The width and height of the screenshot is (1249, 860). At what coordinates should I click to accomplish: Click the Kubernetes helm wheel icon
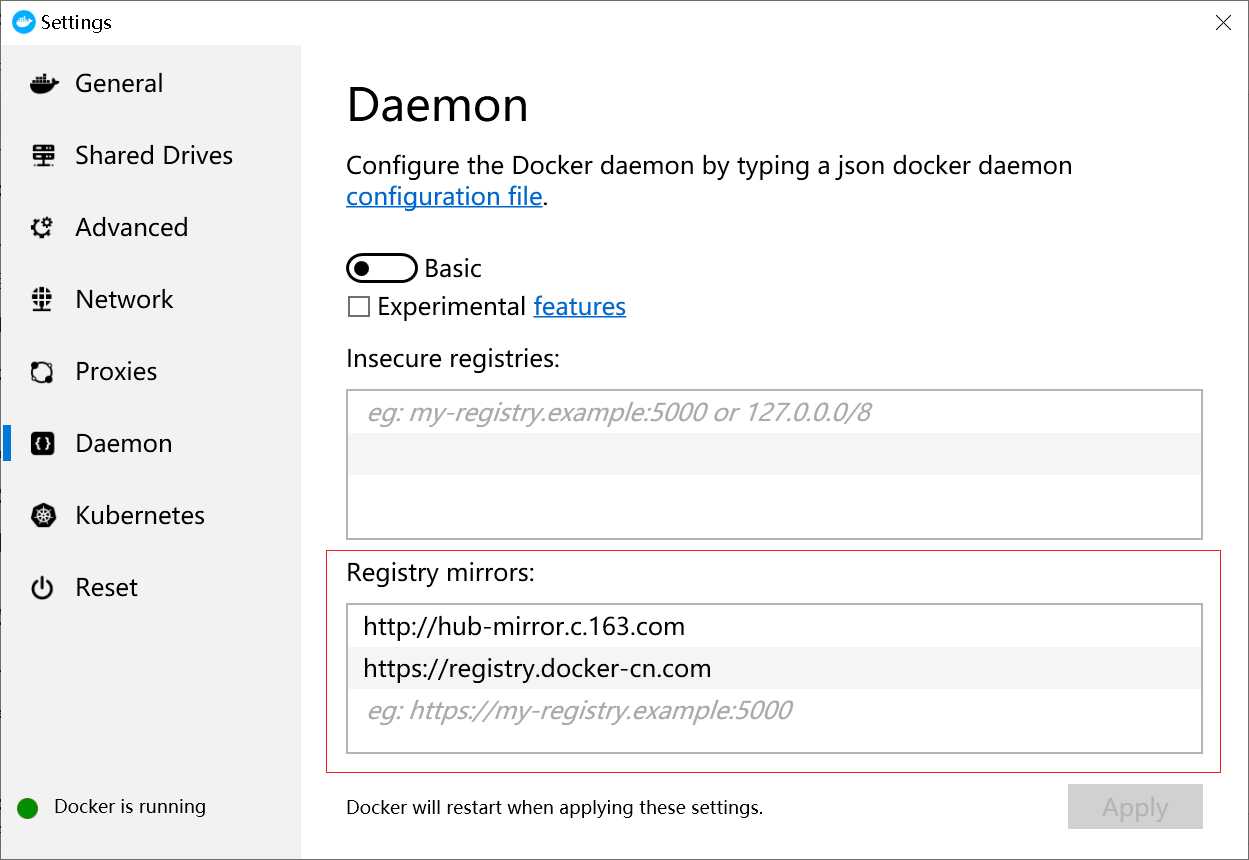tap(43, 516)
